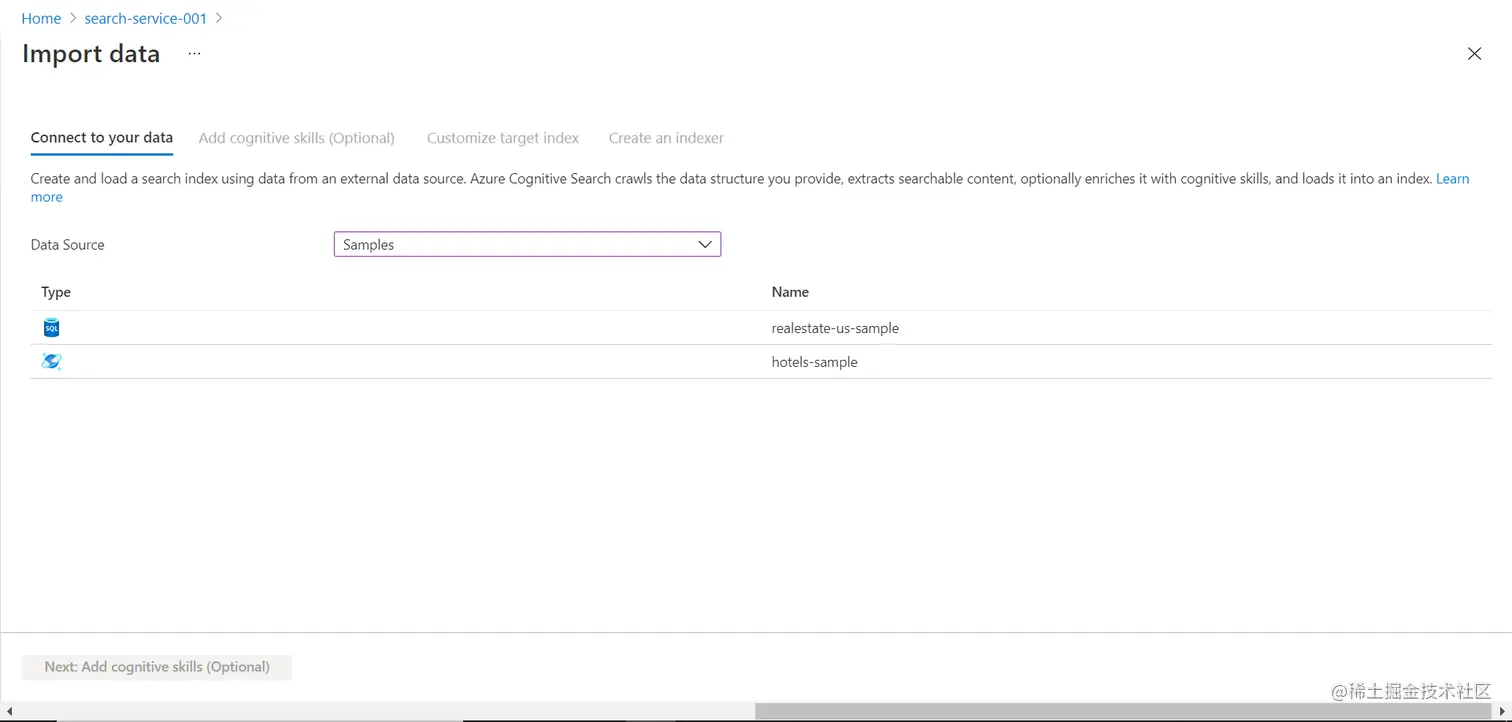Follow the Learn more link
This screenshot has width=1512, height=722.
pyautogui.click(x=1452, y=179)
